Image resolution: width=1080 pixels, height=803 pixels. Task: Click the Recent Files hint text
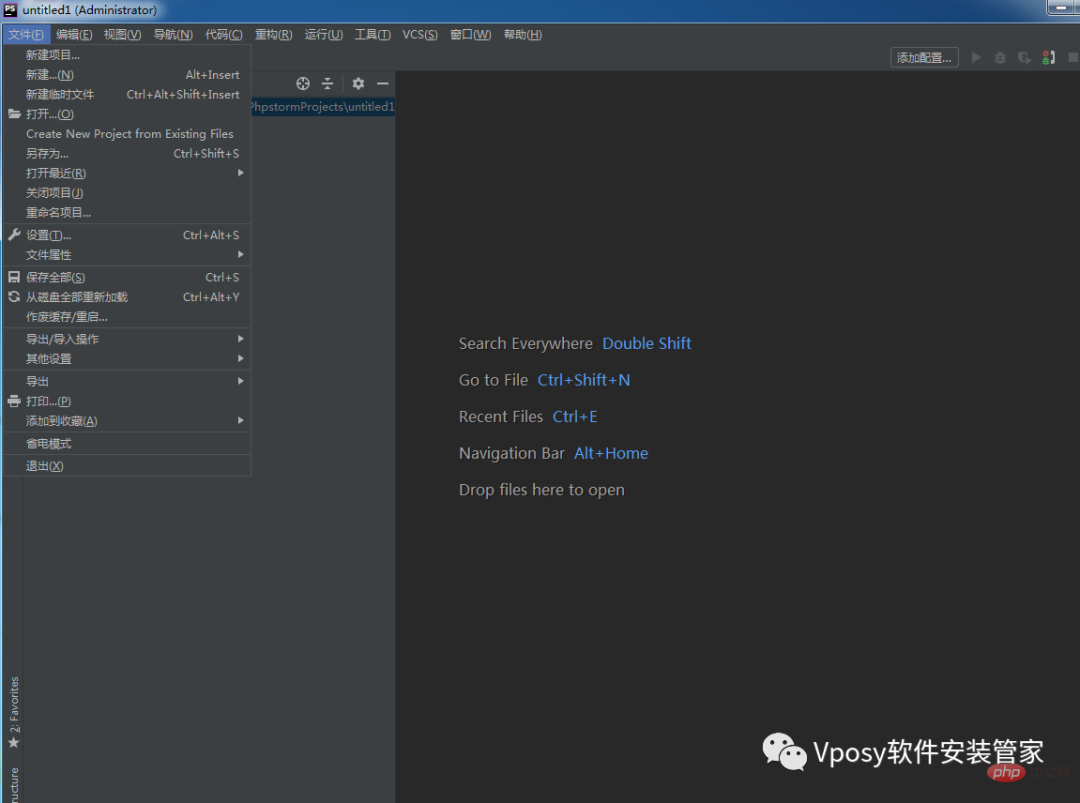click(x=501, y=417)
